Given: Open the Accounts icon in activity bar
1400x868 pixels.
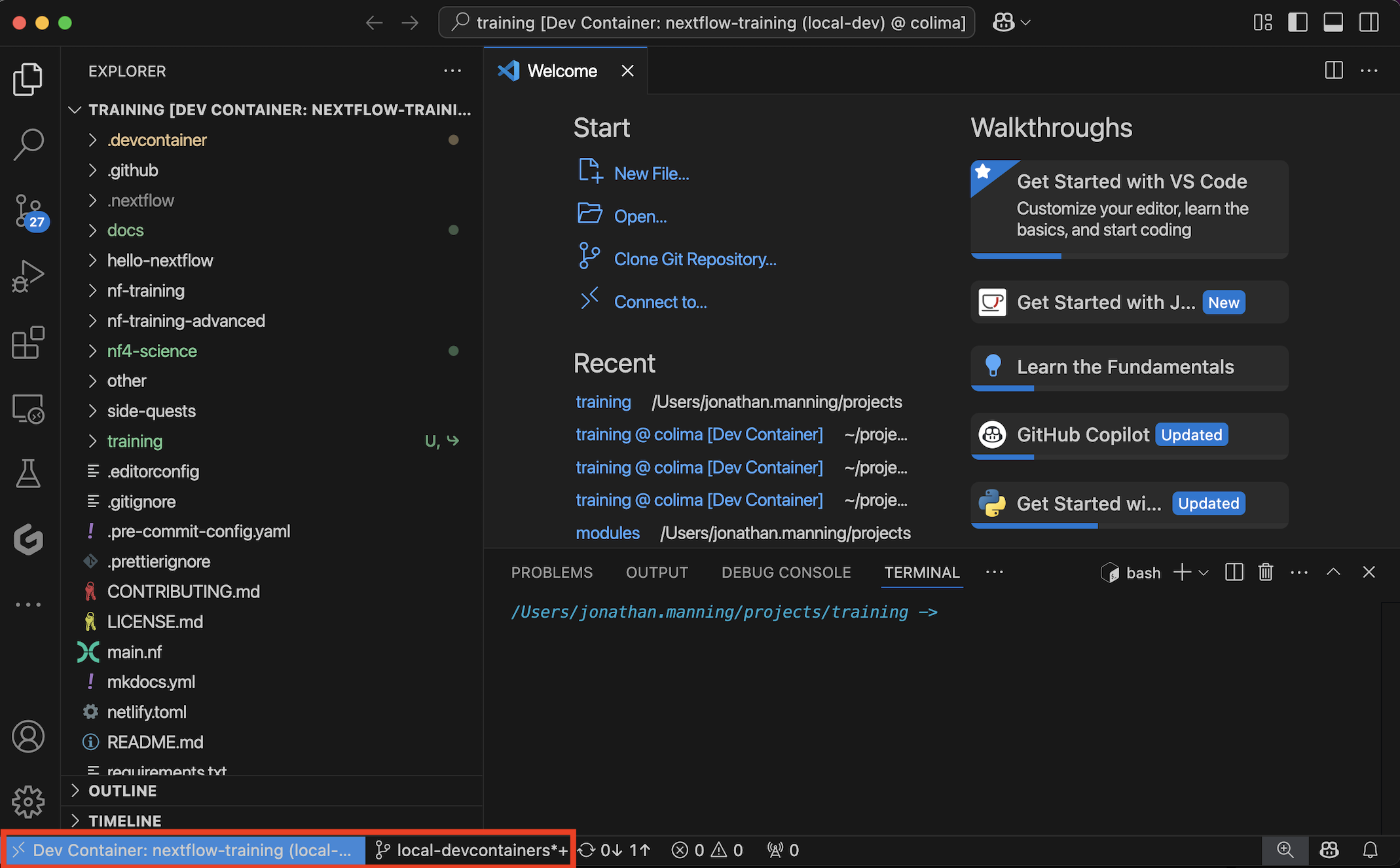Looking at the screenshot, I should click(28, 736).
